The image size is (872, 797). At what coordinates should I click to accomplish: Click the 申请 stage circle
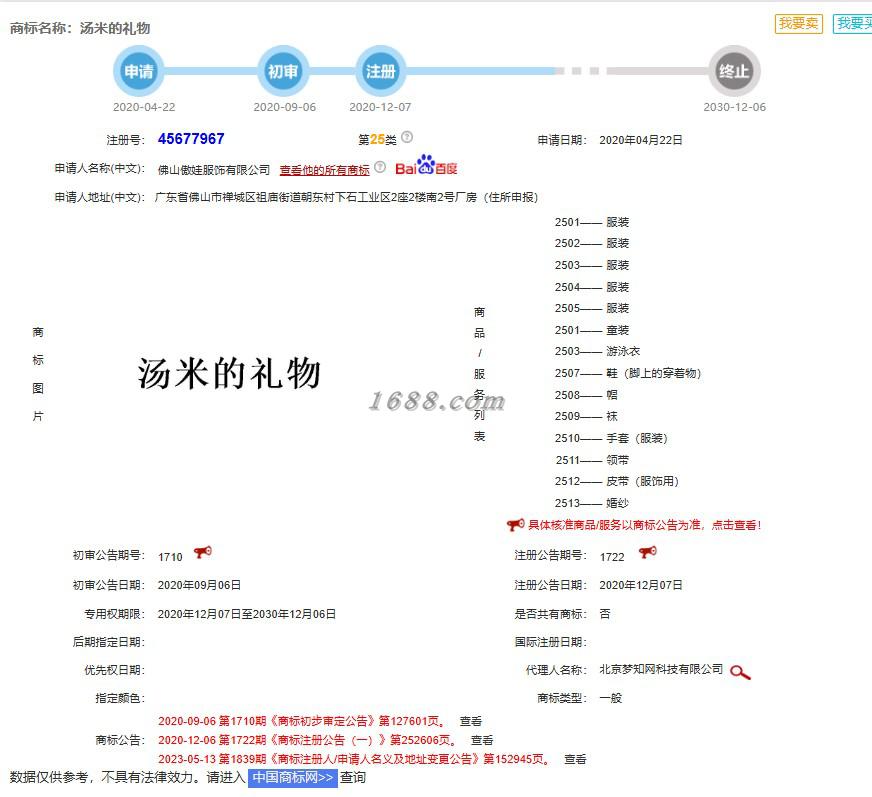pyautogui.click(x=138, y=71)
